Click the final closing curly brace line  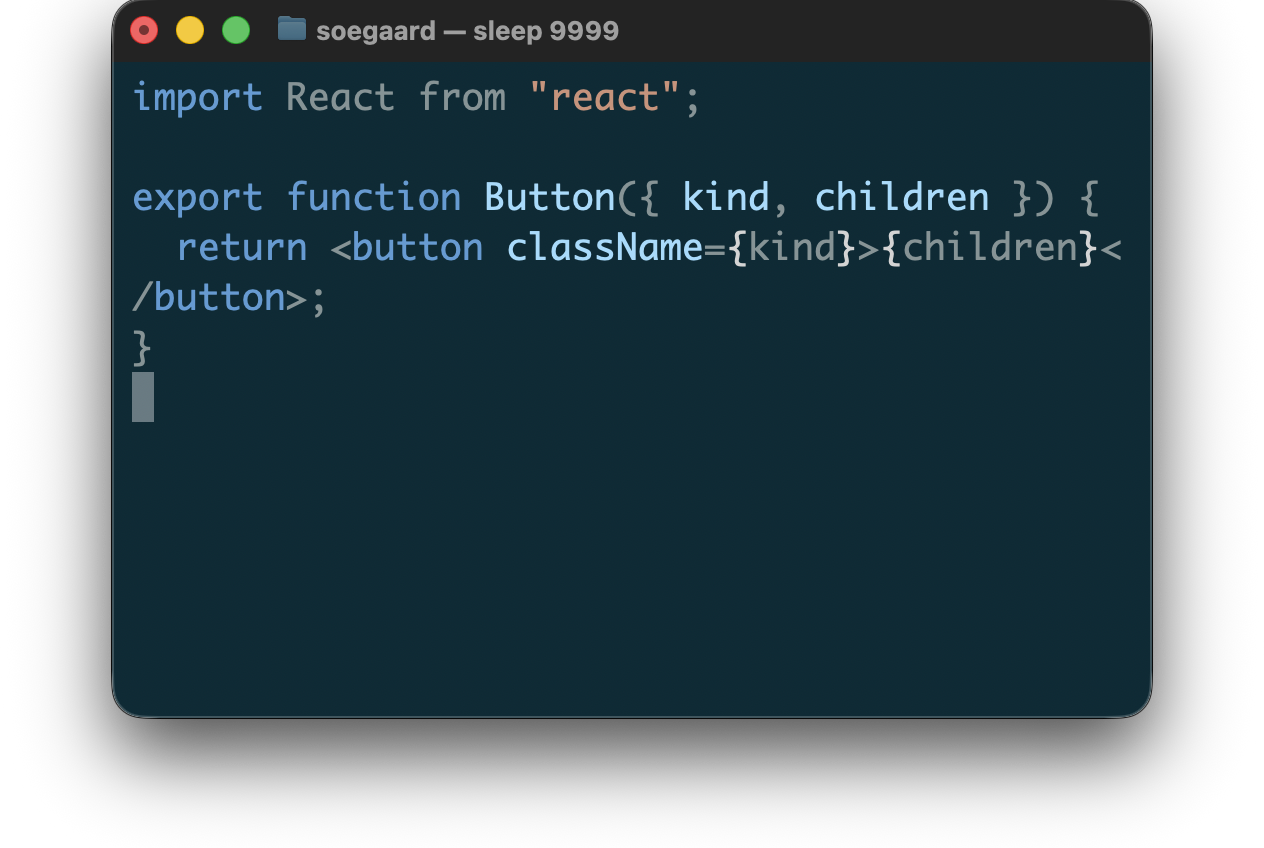click(142, 347)
